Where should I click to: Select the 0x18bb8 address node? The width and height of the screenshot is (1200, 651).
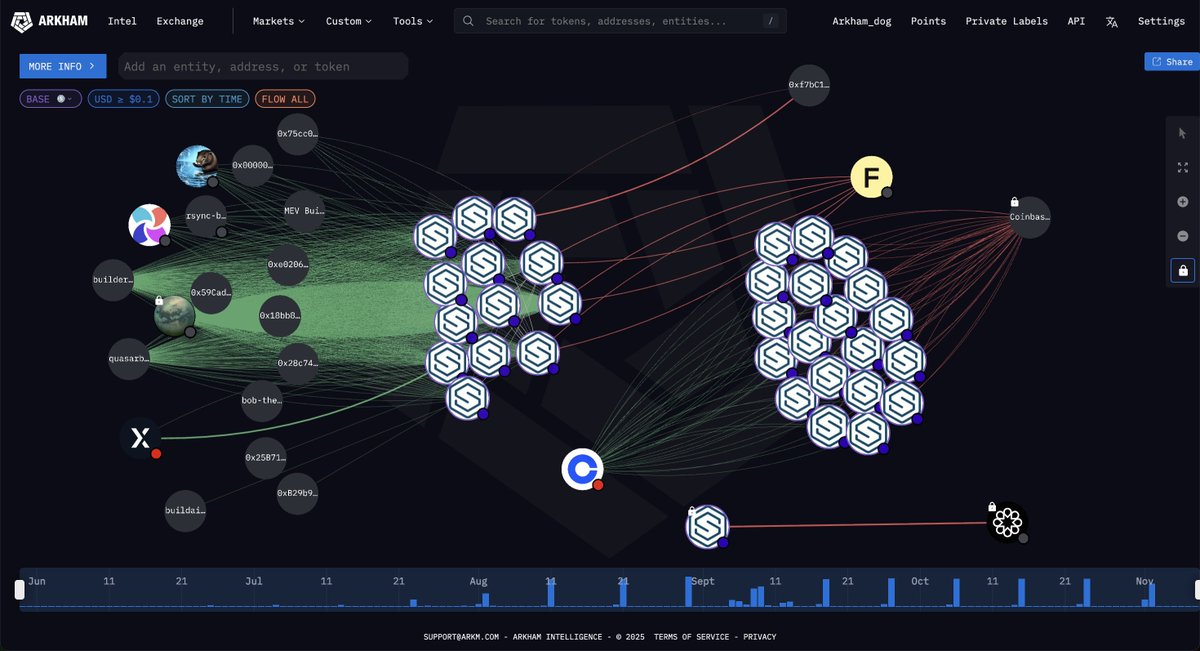279,316
